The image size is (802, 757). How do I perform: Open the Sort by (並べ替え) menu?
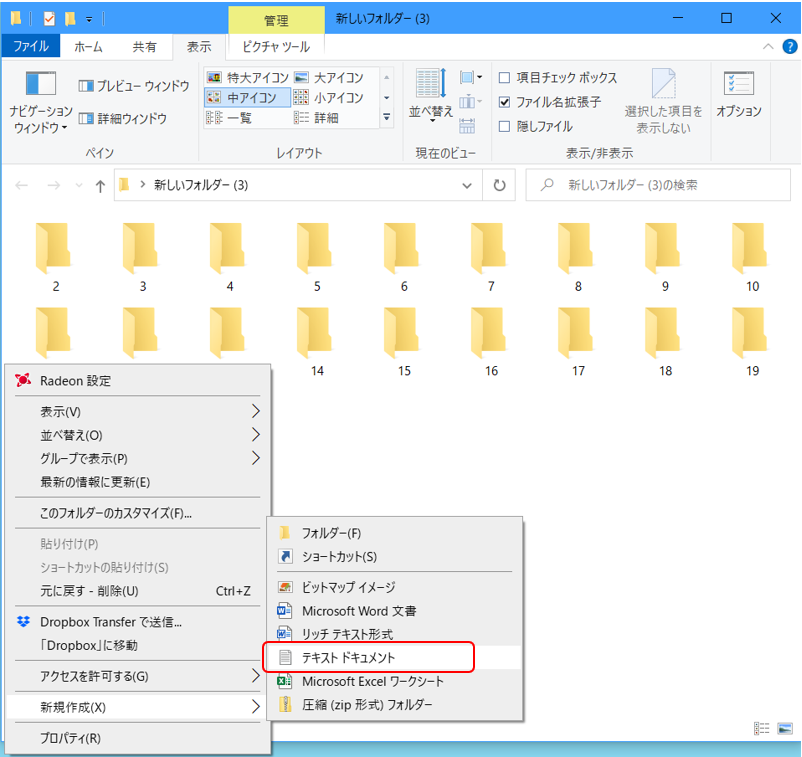[431, 95]
